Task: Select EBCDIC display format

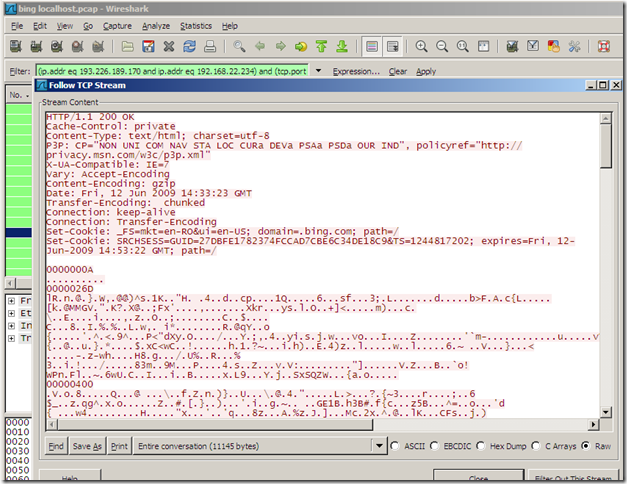Action: pyautogui.click(x=434, y=446)
